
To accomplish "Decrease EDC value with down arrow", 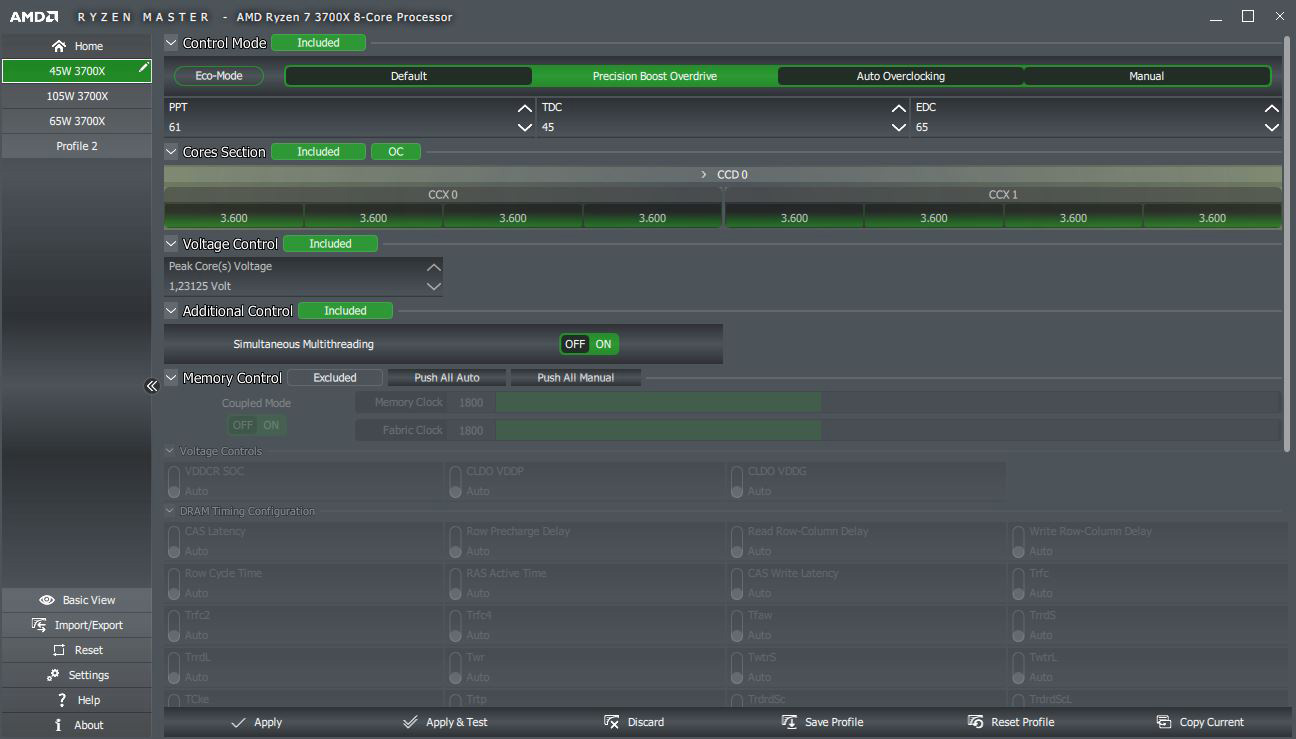I will 1272,127.
